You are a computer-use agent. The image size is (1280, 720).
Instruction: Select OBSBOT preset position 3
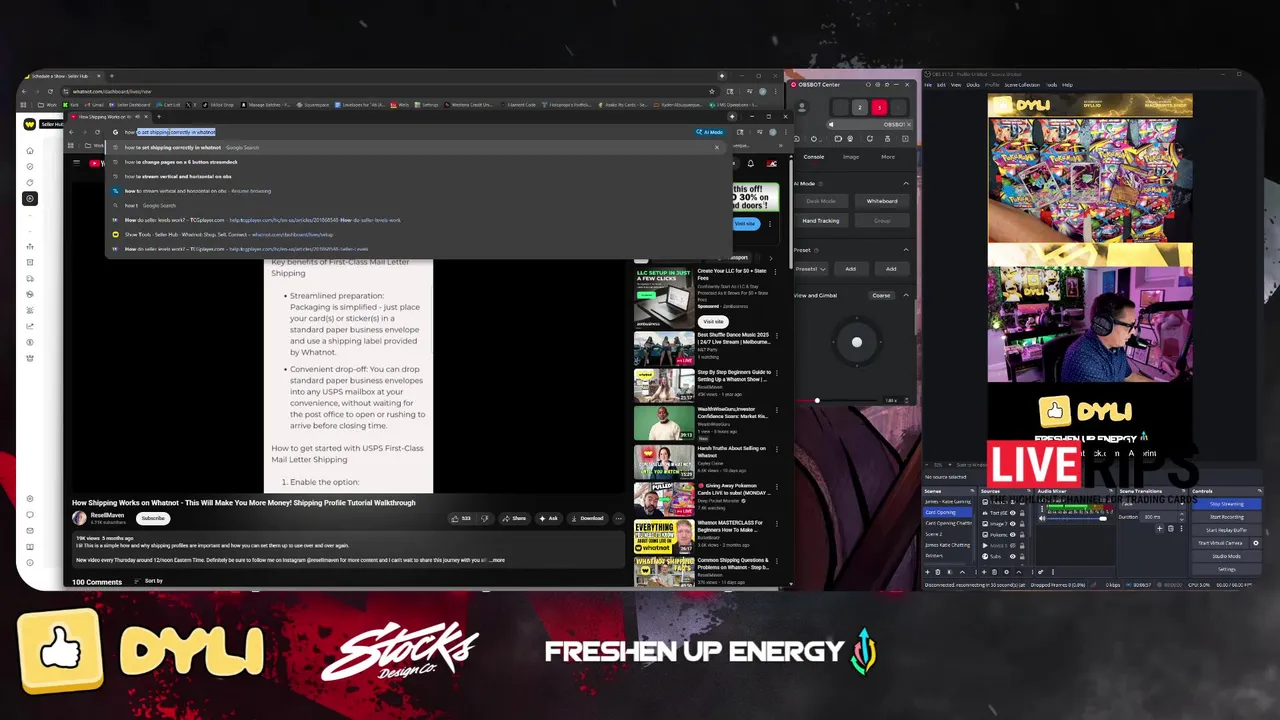coord(879,108)
